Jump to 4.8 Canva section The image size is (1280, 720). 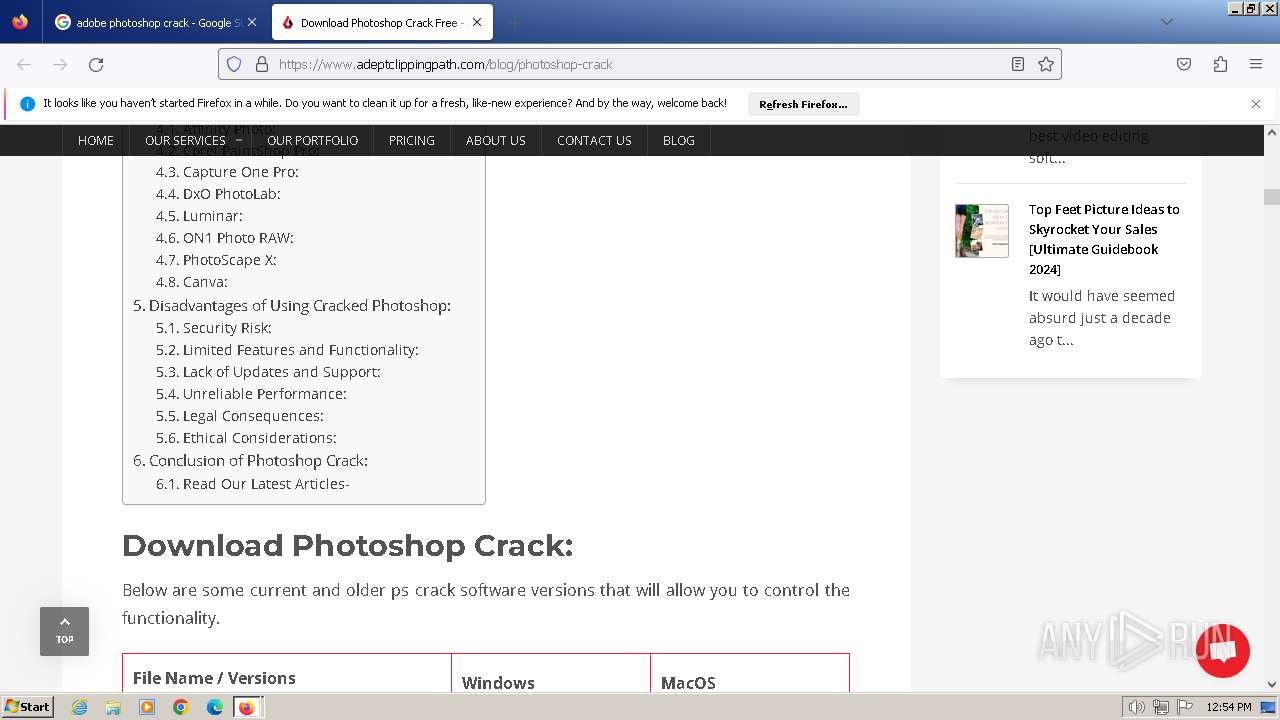pyautogui.click(x=192, y=282)
